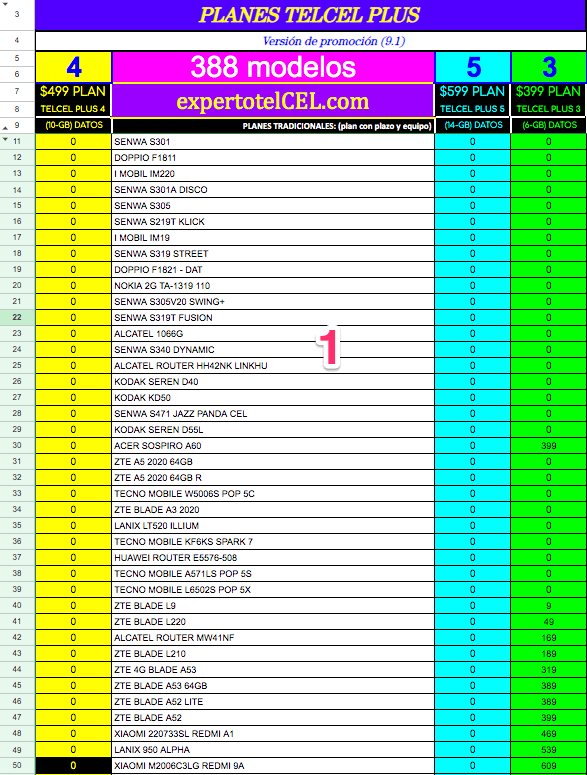The image size is (587, 775).
Task: Select the Versión de promoción (9.1) cell
Action: click(310, 41)
